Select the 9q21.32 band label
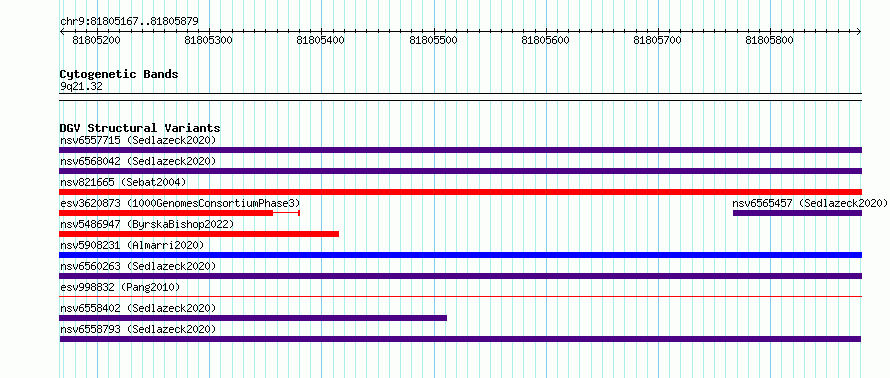Viewport: 890px width, 378px height. (81, 86)
